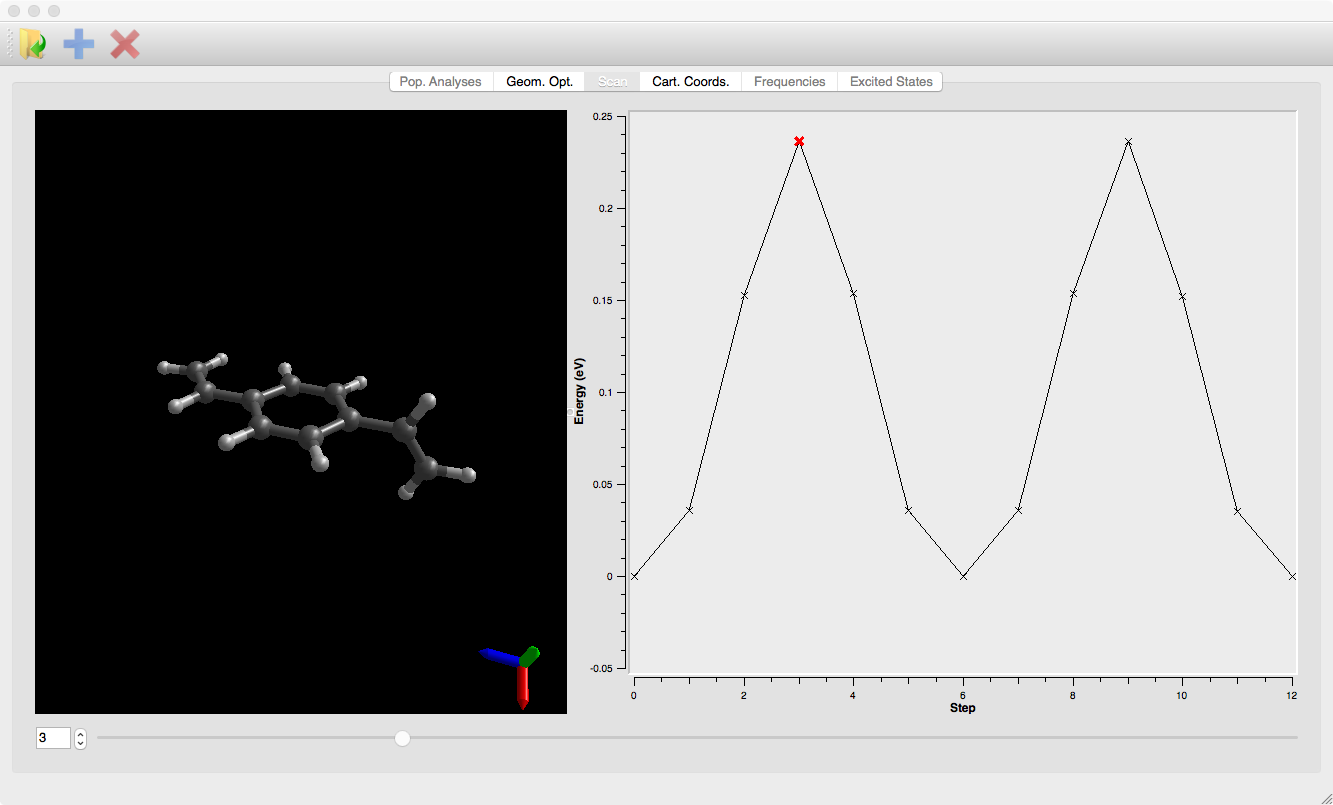Viewport: 1333px width, 805px height.
Task: Select the Cart. Coords. tab
Action: coord(690,82)
